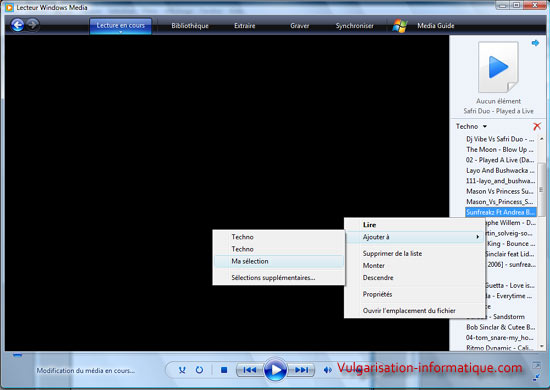
Task: Select track Bob Sinclar & Cutee B
Action: pyautogui.click(x=501, y=327)
